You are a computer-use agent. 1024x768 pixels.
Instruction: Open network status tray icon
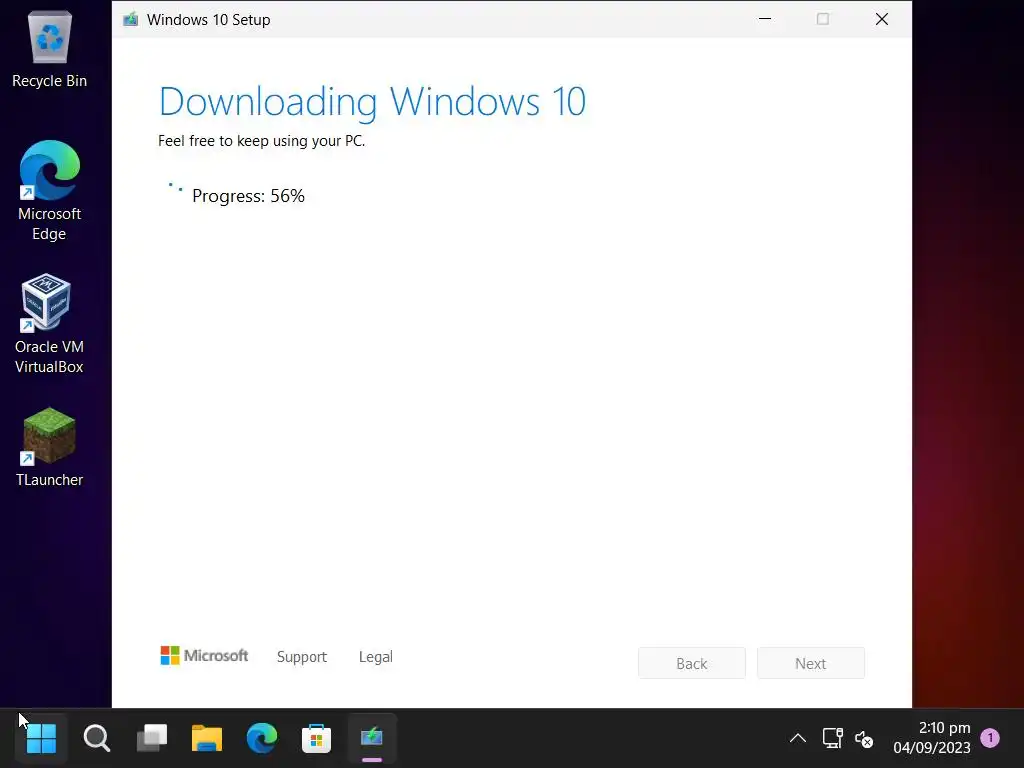coord(832,739)
